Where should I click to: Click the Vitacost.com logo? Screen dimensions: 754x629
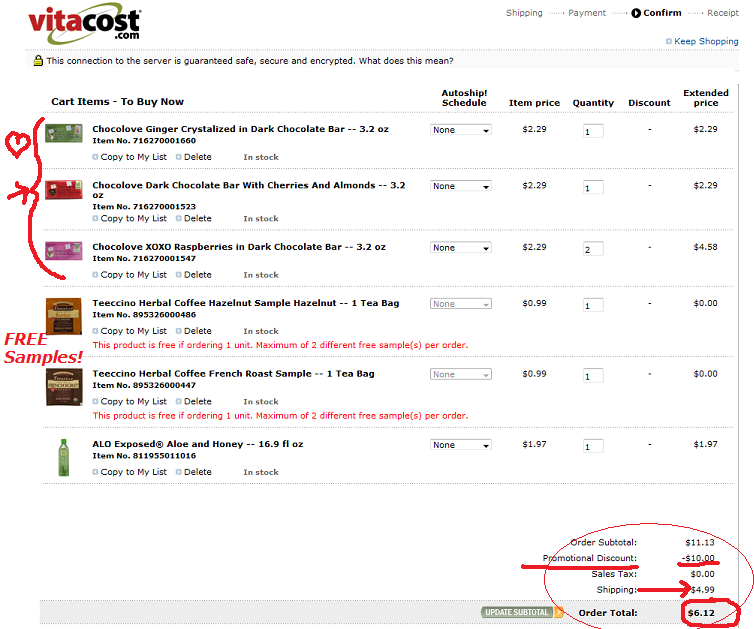coord(85,23)
